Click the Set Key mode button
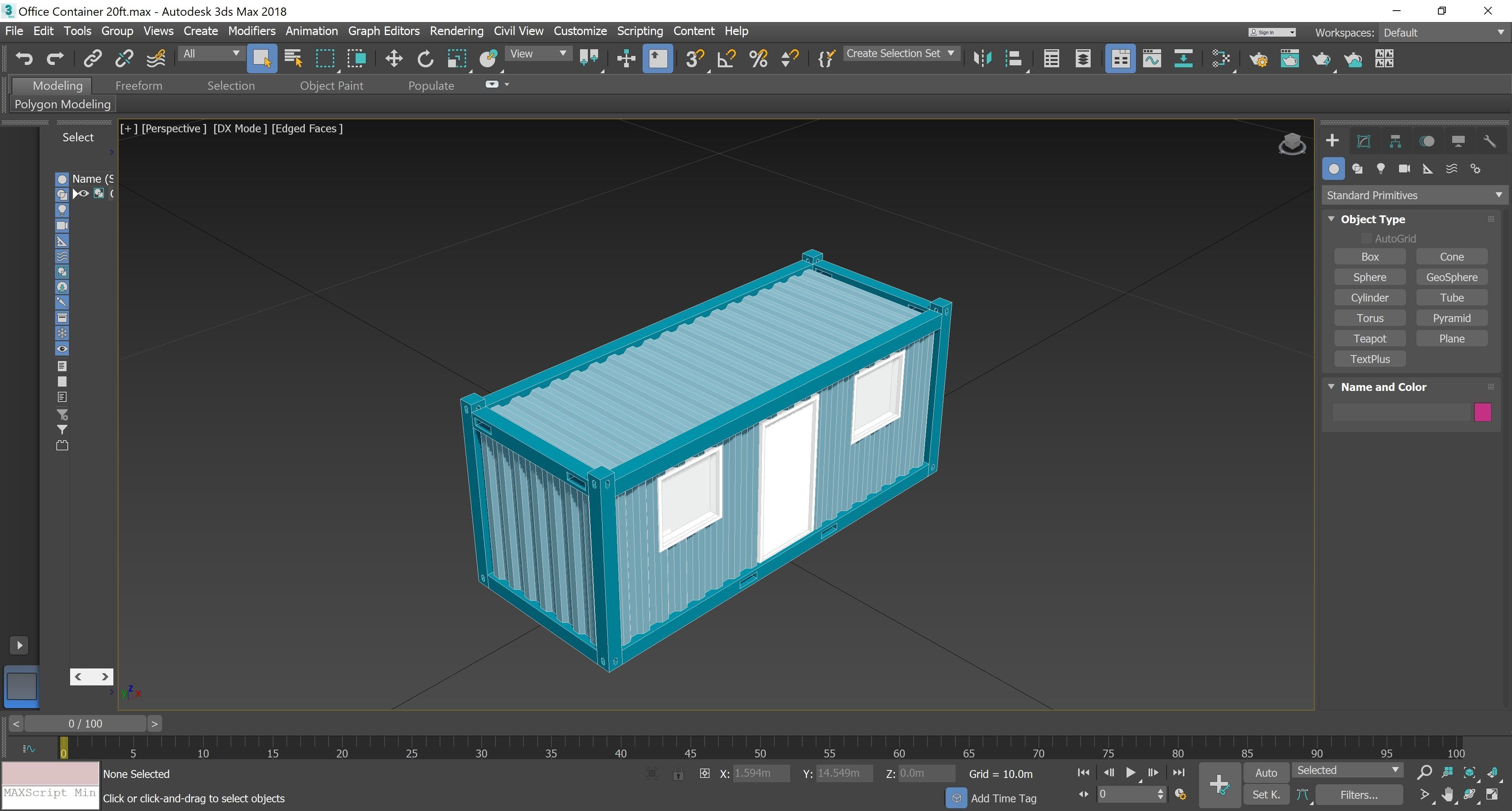The image size is (1512, 811). pos(1266,795)
